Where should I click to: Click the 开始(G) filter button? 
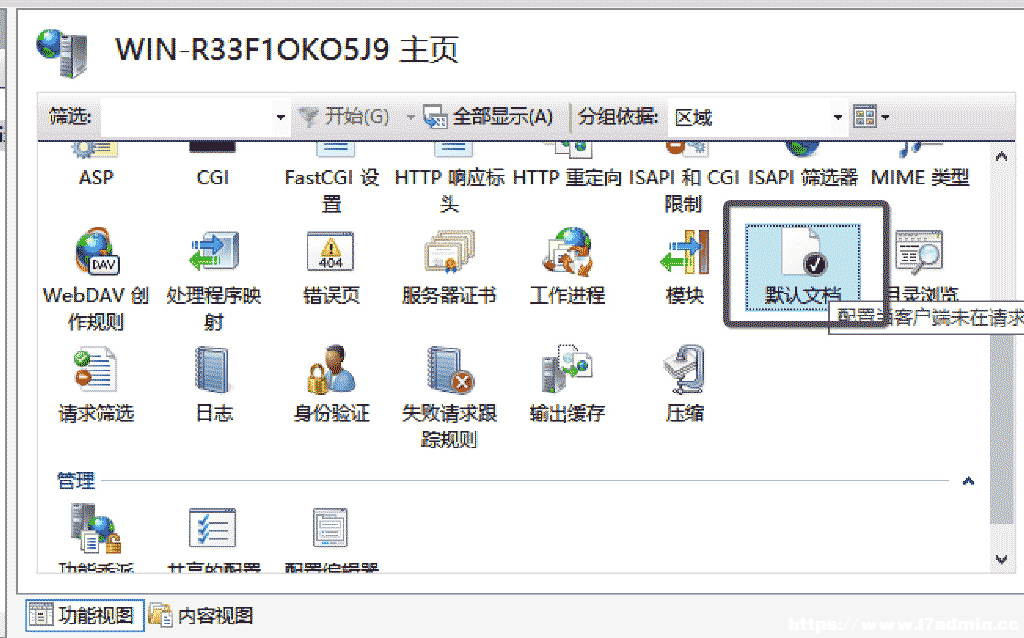(344, 118)
